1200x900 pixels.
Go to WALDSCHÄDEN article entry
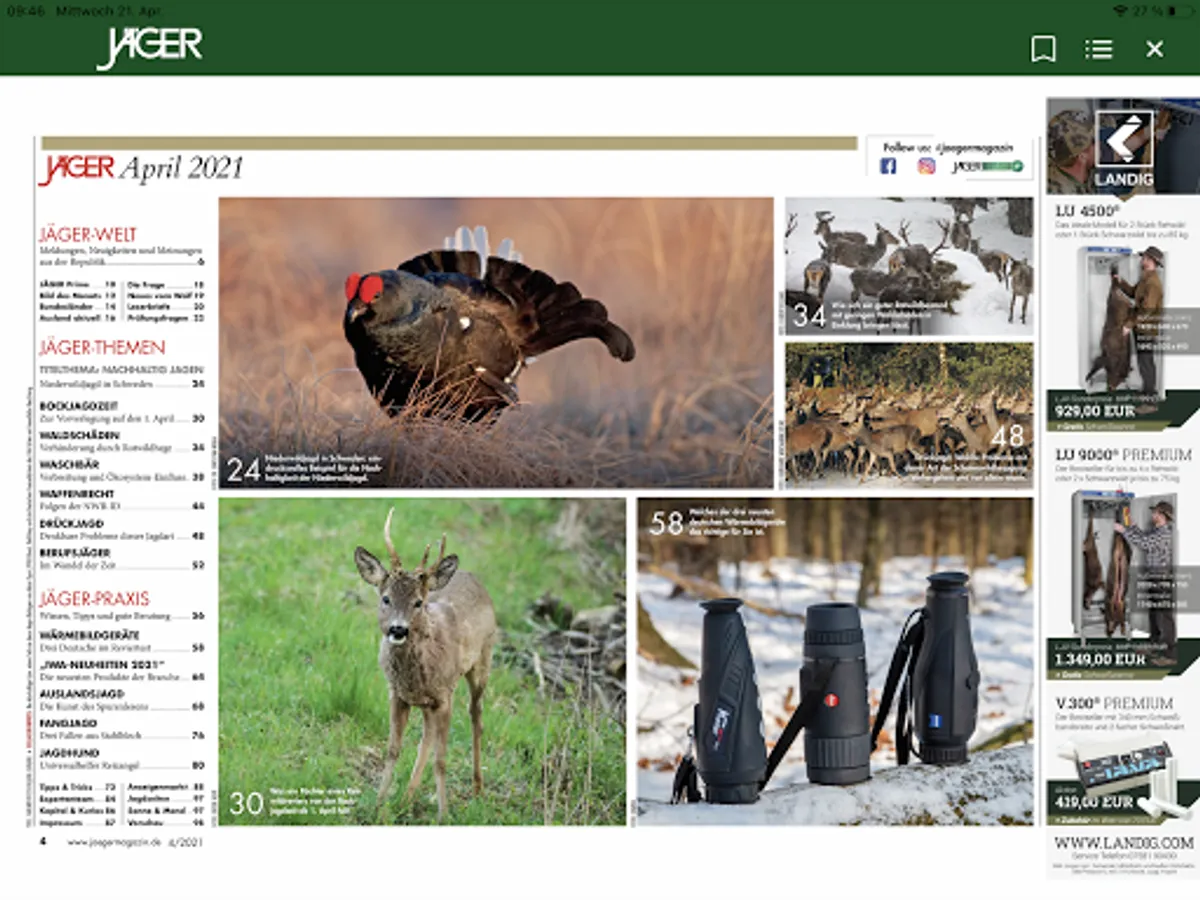coord(121,441)
